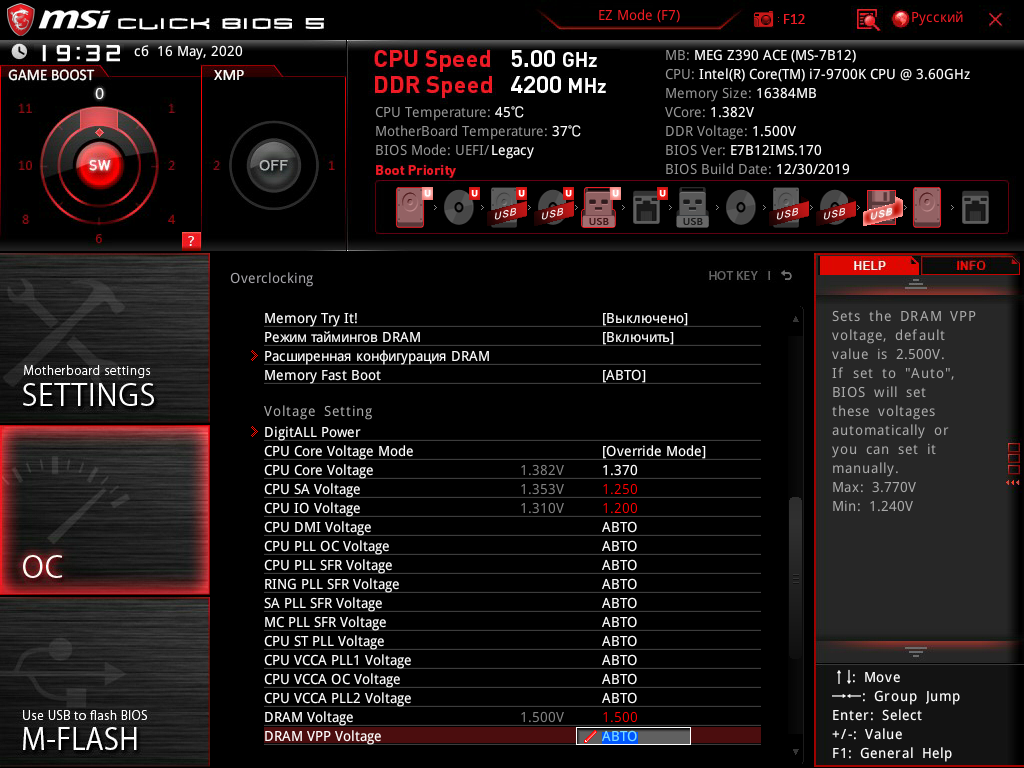Open the HOT KEY list

[733, 276]
